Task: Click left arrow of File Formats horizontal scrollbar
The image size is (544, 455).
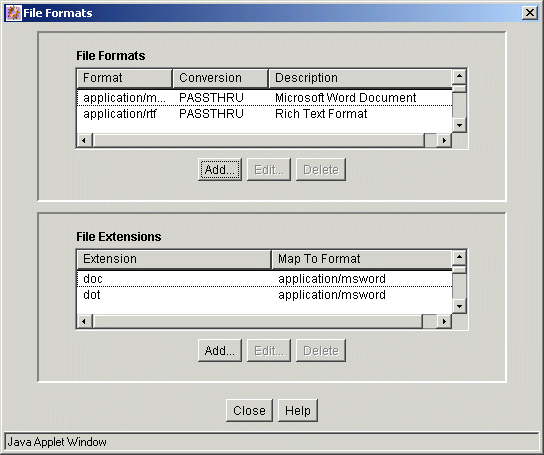Action: tap(84, 141)
